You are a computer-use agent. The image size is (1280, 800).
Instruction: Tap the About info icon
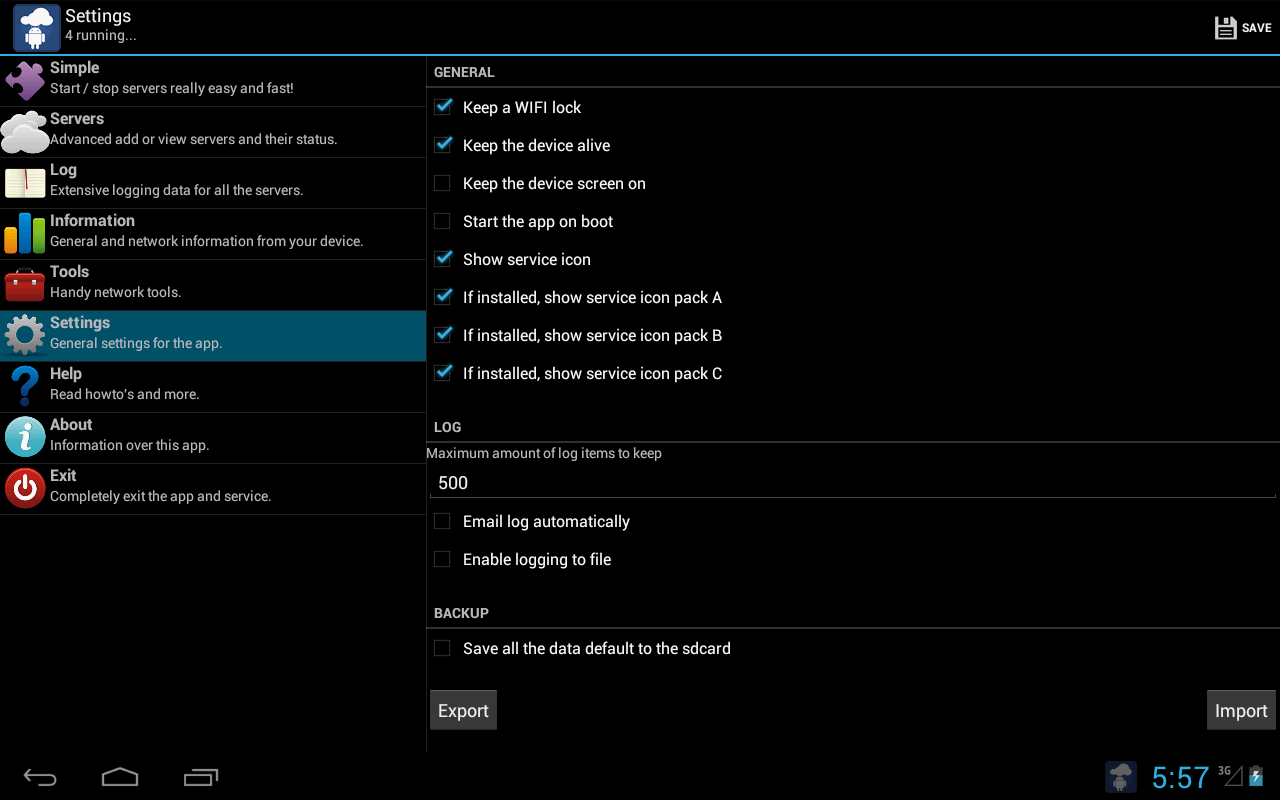(x=24, y=438)
